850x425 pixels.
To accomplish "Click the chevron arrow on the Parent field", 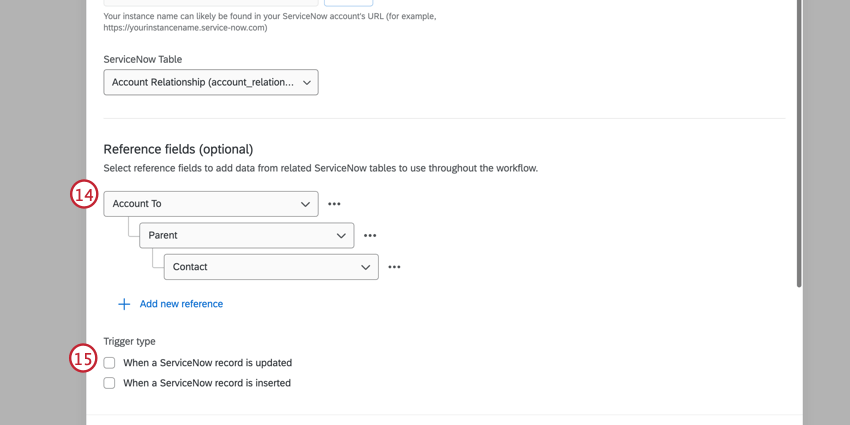I will point(341,236).
